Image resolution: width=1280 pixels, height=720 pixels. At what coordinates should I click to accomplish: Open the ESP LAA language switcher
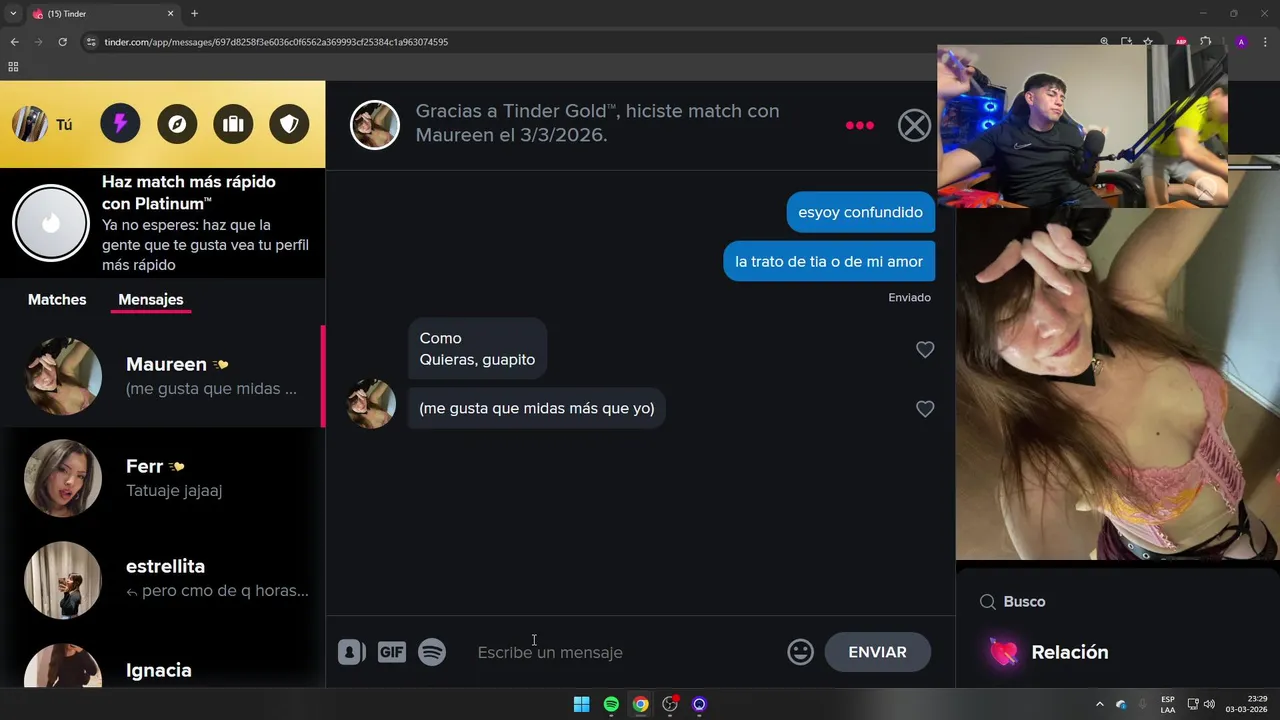click(1168, 704)
